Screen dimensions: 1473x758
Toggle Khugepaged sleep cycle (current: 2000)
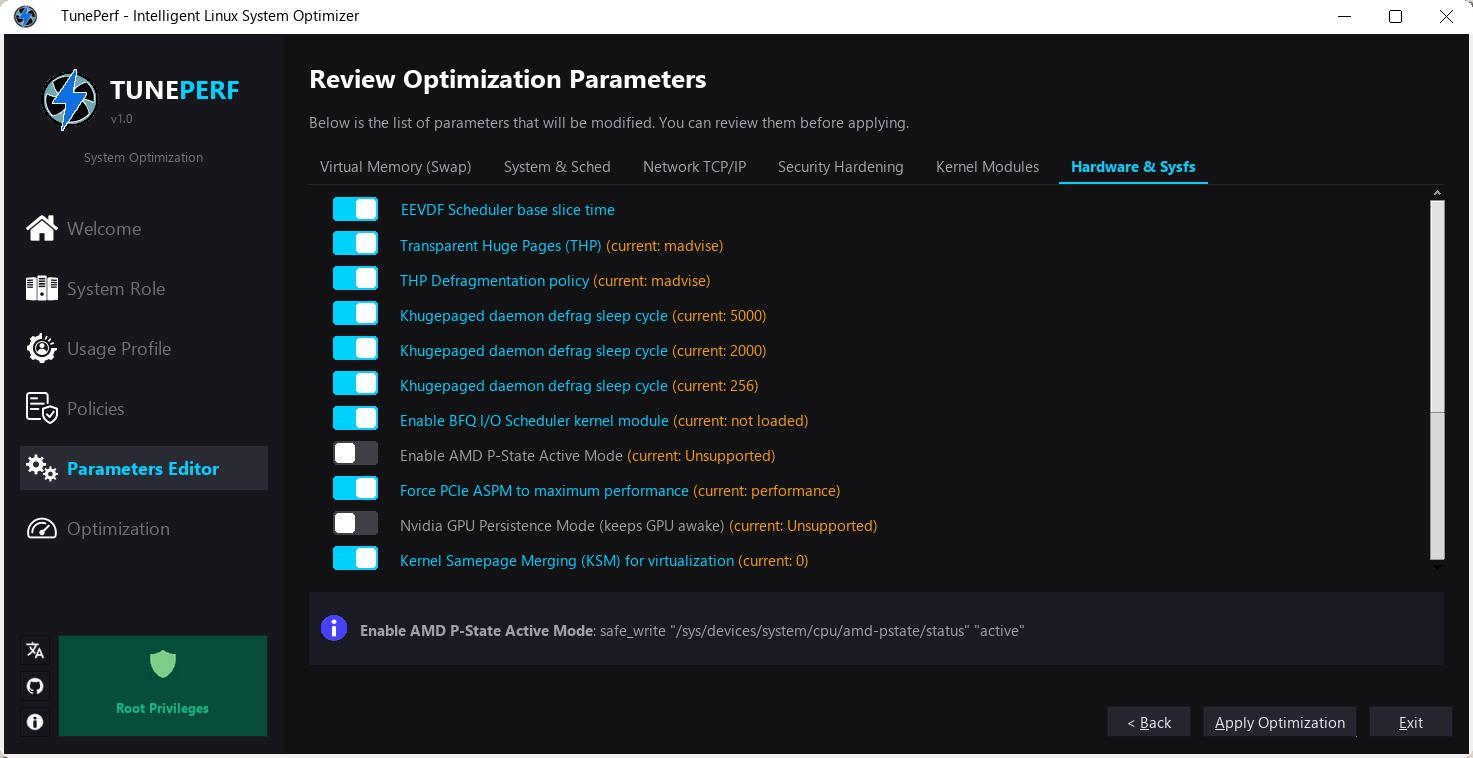tap(355, 349)
